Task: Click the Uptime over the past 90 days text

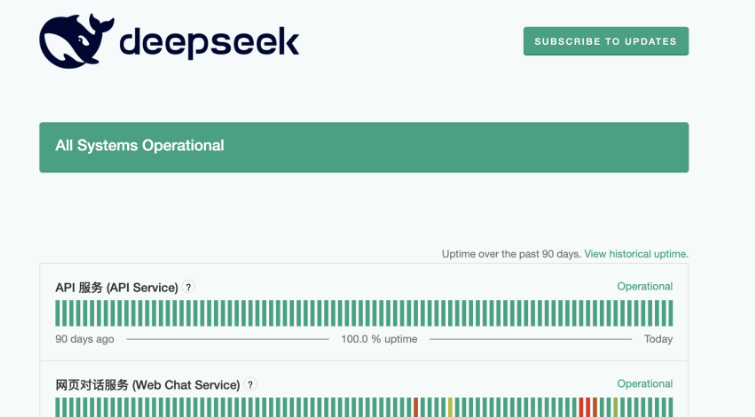Action: click(x=511, y=254)
